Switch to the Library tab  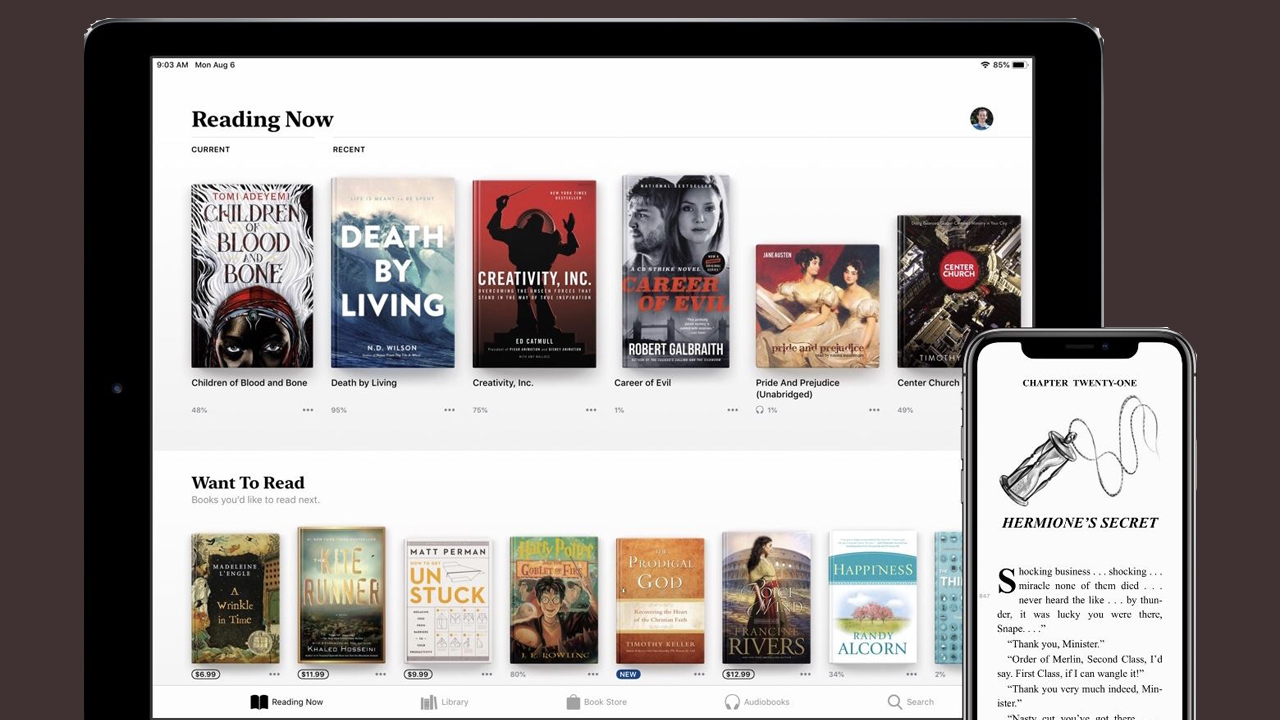(x=444, y=702)
